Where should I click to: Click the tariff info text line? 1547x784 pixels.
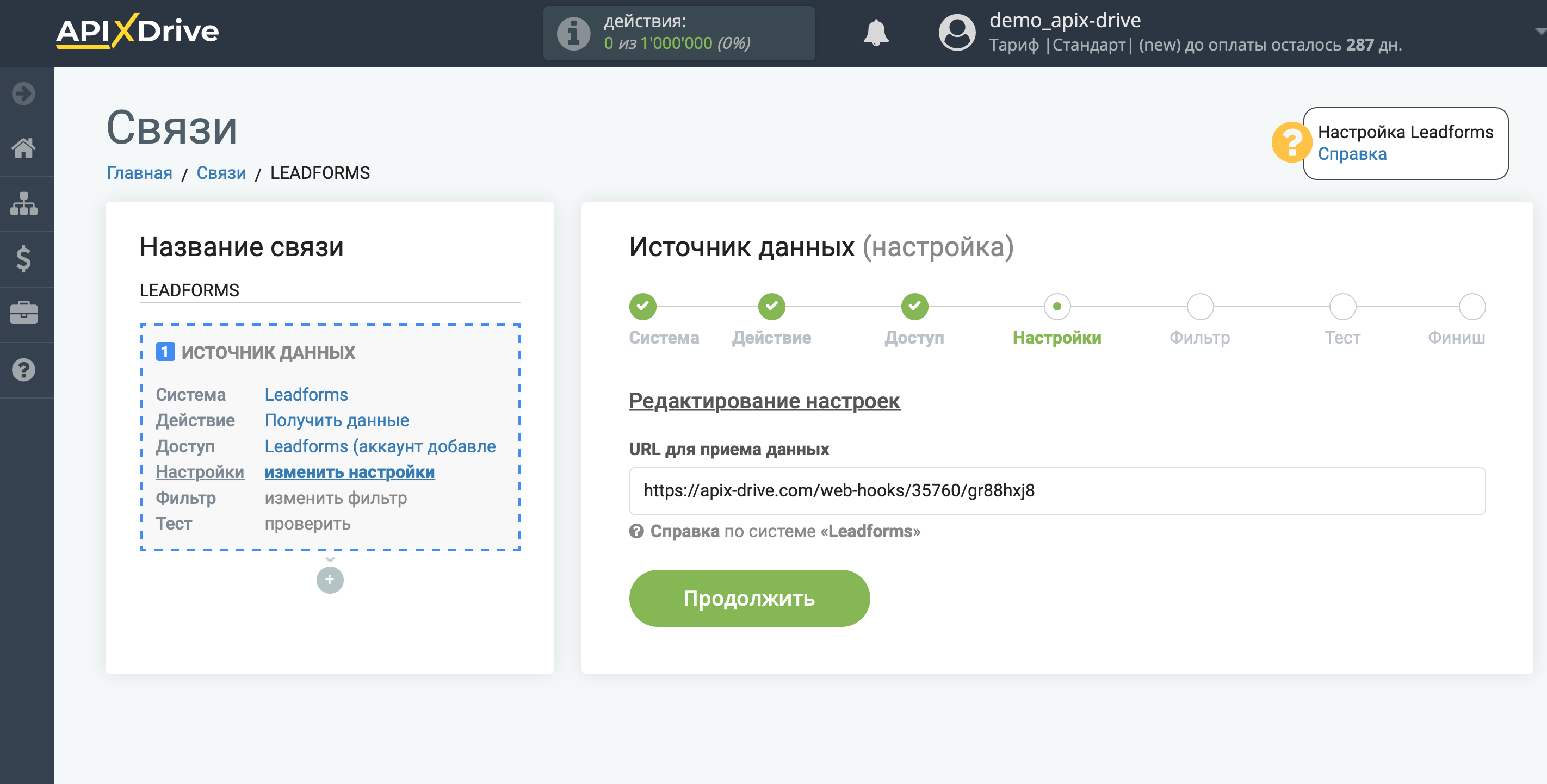[1195, 45]
